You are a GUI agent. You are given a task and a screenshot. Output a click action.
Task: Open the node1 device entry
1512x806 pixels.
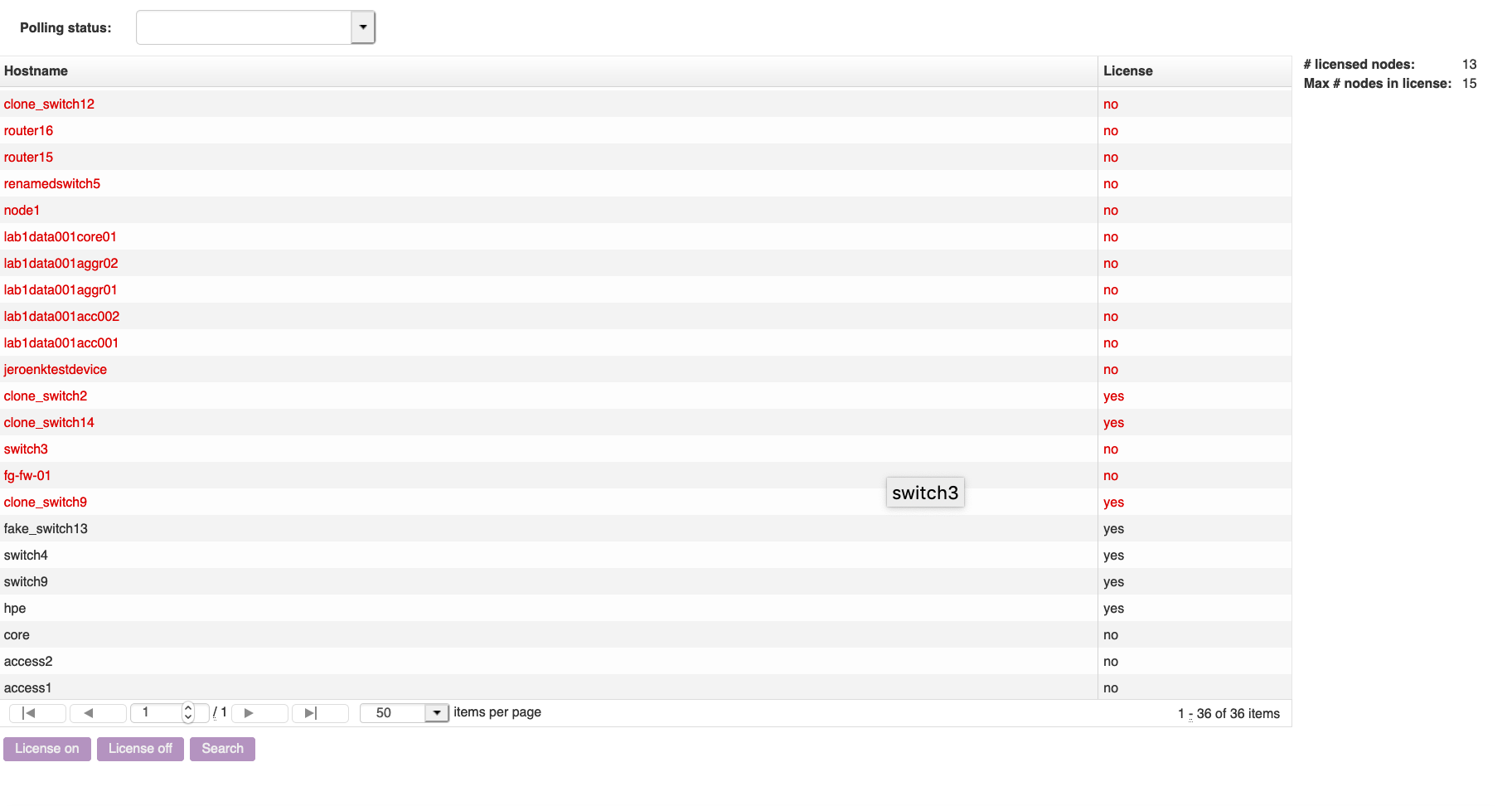click(22, 210)
